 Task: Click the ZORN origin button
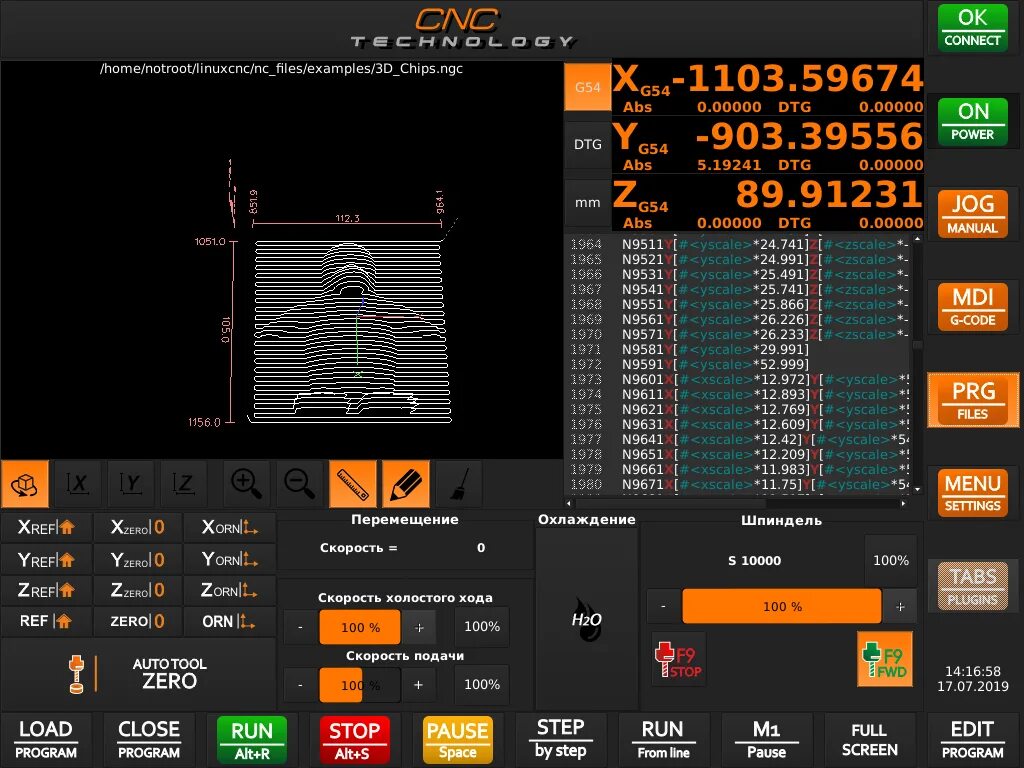coord(229,590)
